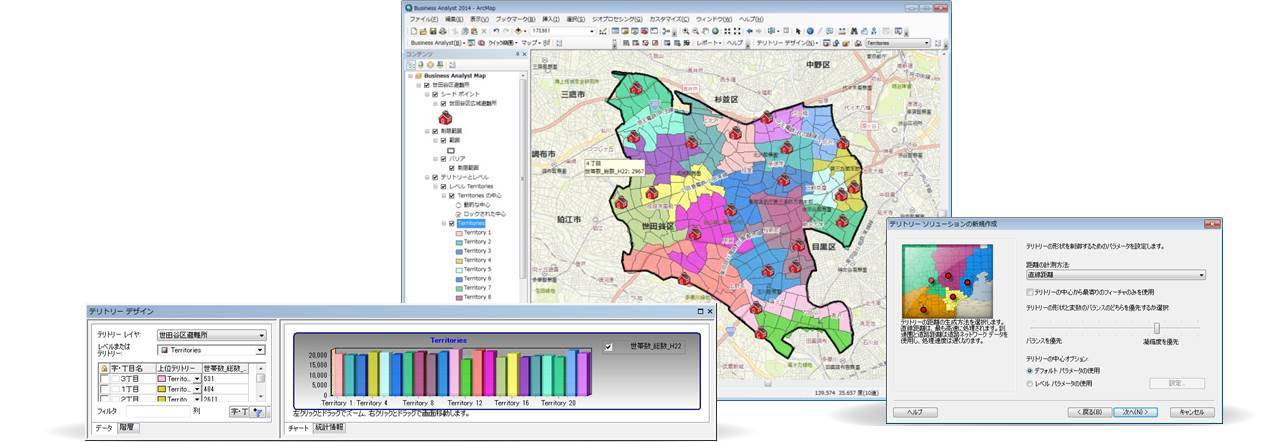
Task: Toggle the highlighted Territories layer checkbox
Action: point(451,223)
